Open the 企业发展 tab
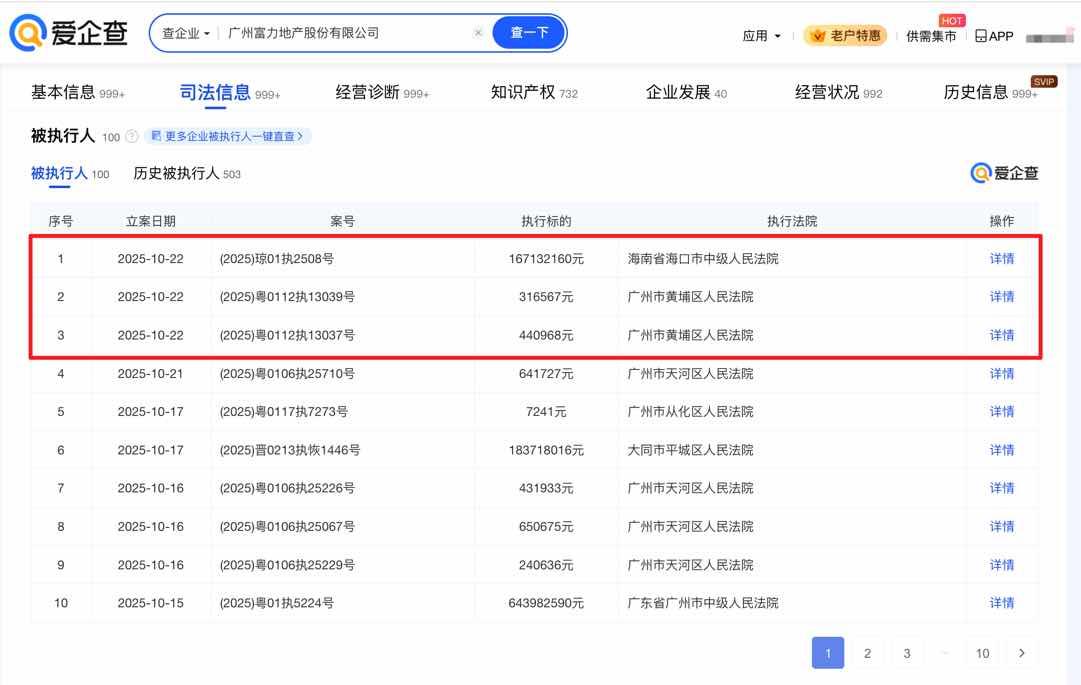Screen dimensions: 1081x685 click(686, 92)
